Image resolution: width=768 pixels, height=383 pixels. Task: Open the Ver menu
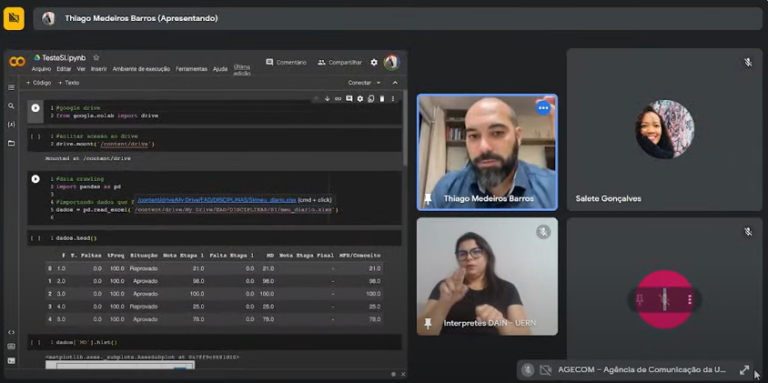(x=81, y=69)
